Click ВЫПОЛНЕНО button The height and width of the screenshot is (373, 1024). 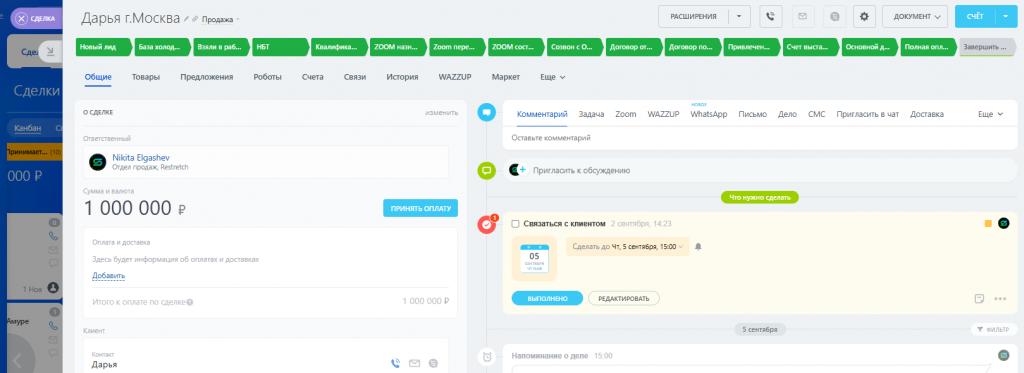click(x=547, y=298)
